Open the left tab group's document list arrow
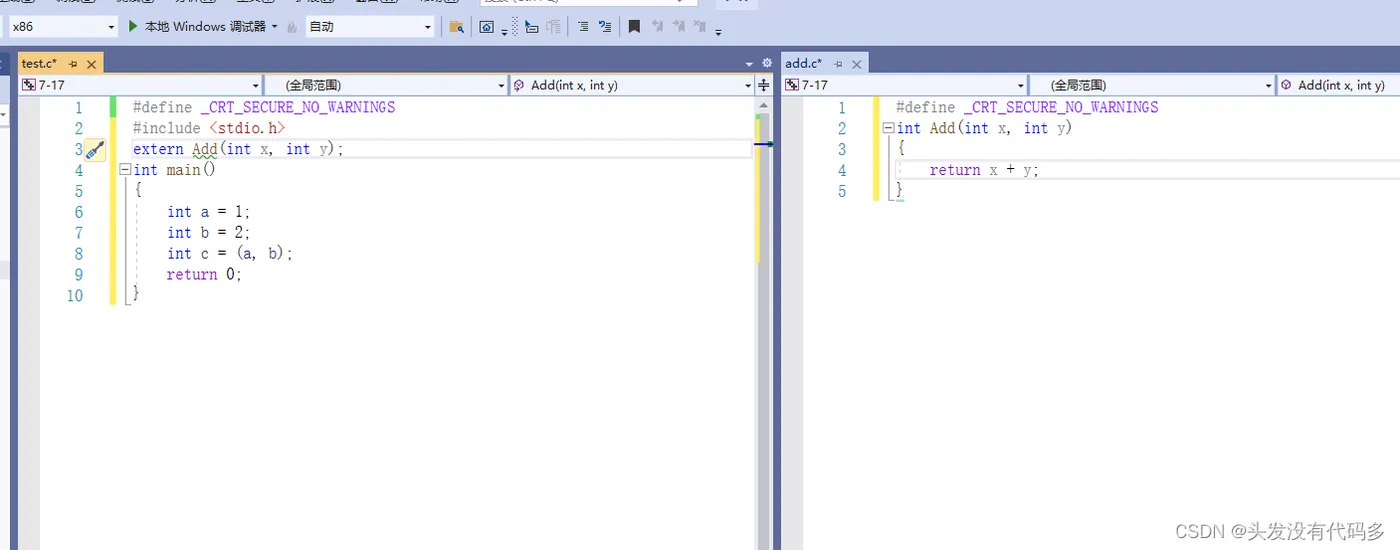The height and width of the screenshot is (550, 1400). [x=749, y=64]
